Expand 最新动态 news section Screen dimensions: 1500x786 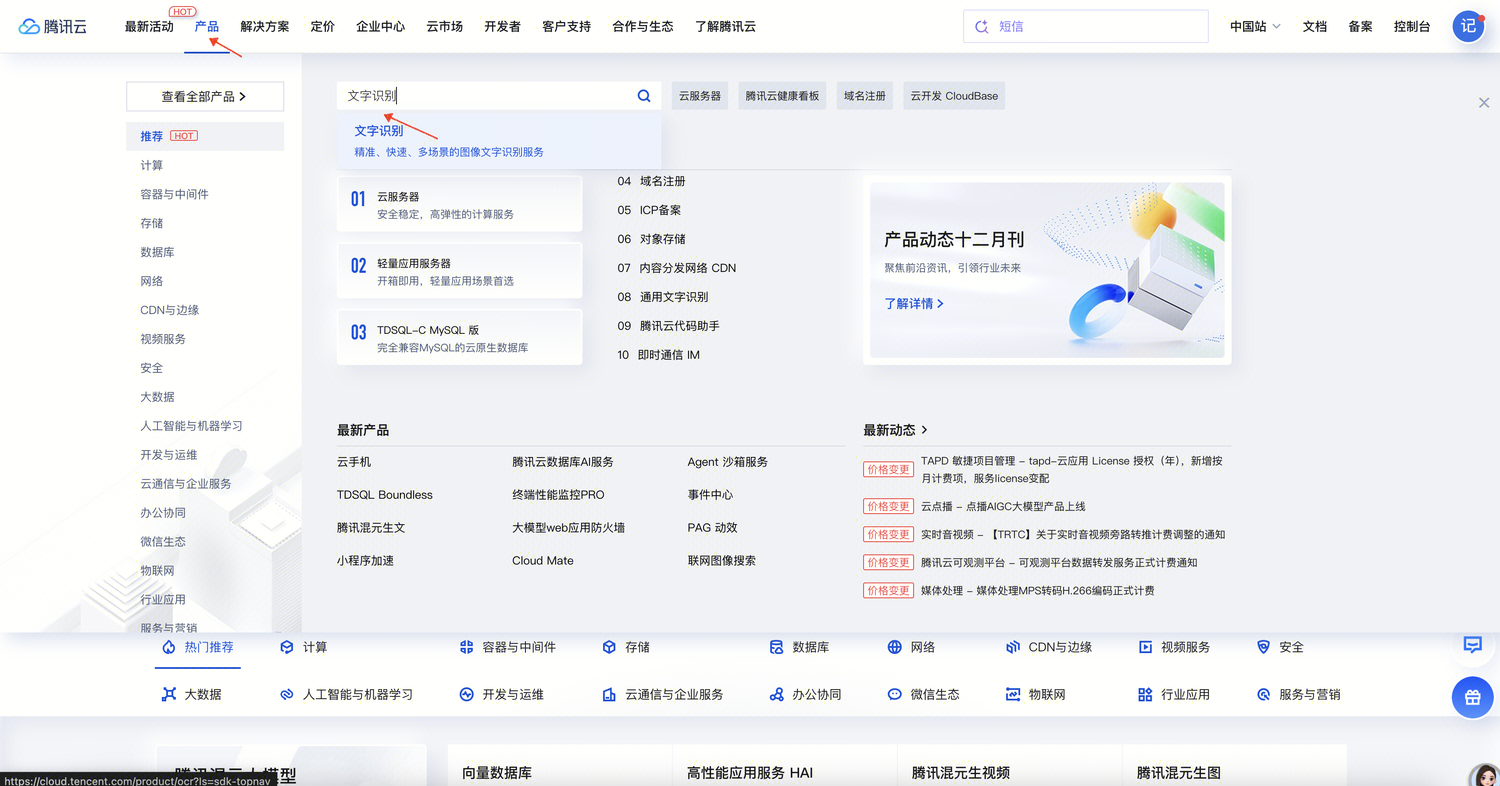[888, 430]
